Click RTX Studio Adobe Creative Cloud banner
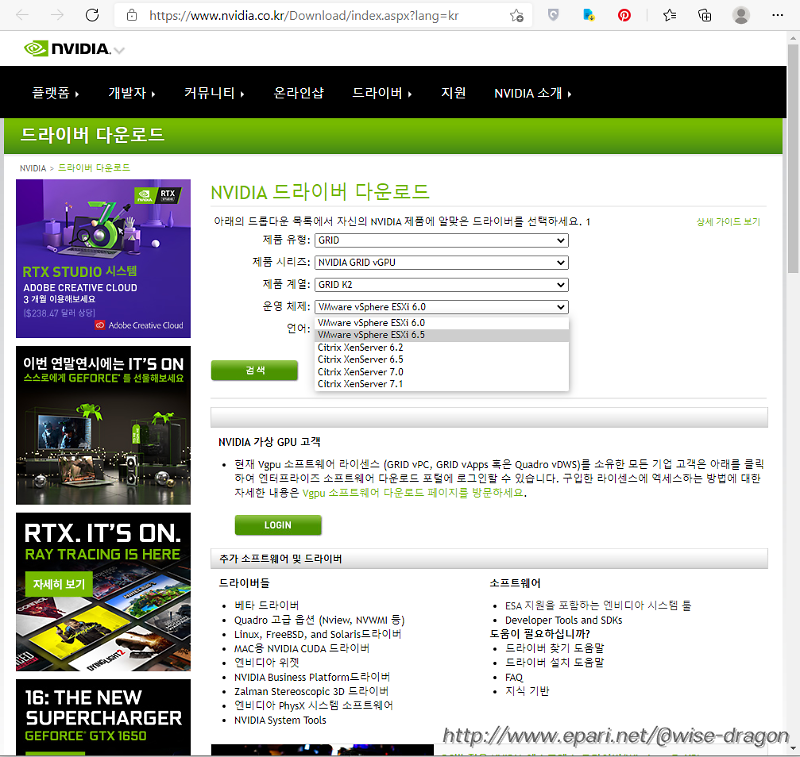This screenshot has height=757, width=800. (104, 259)
